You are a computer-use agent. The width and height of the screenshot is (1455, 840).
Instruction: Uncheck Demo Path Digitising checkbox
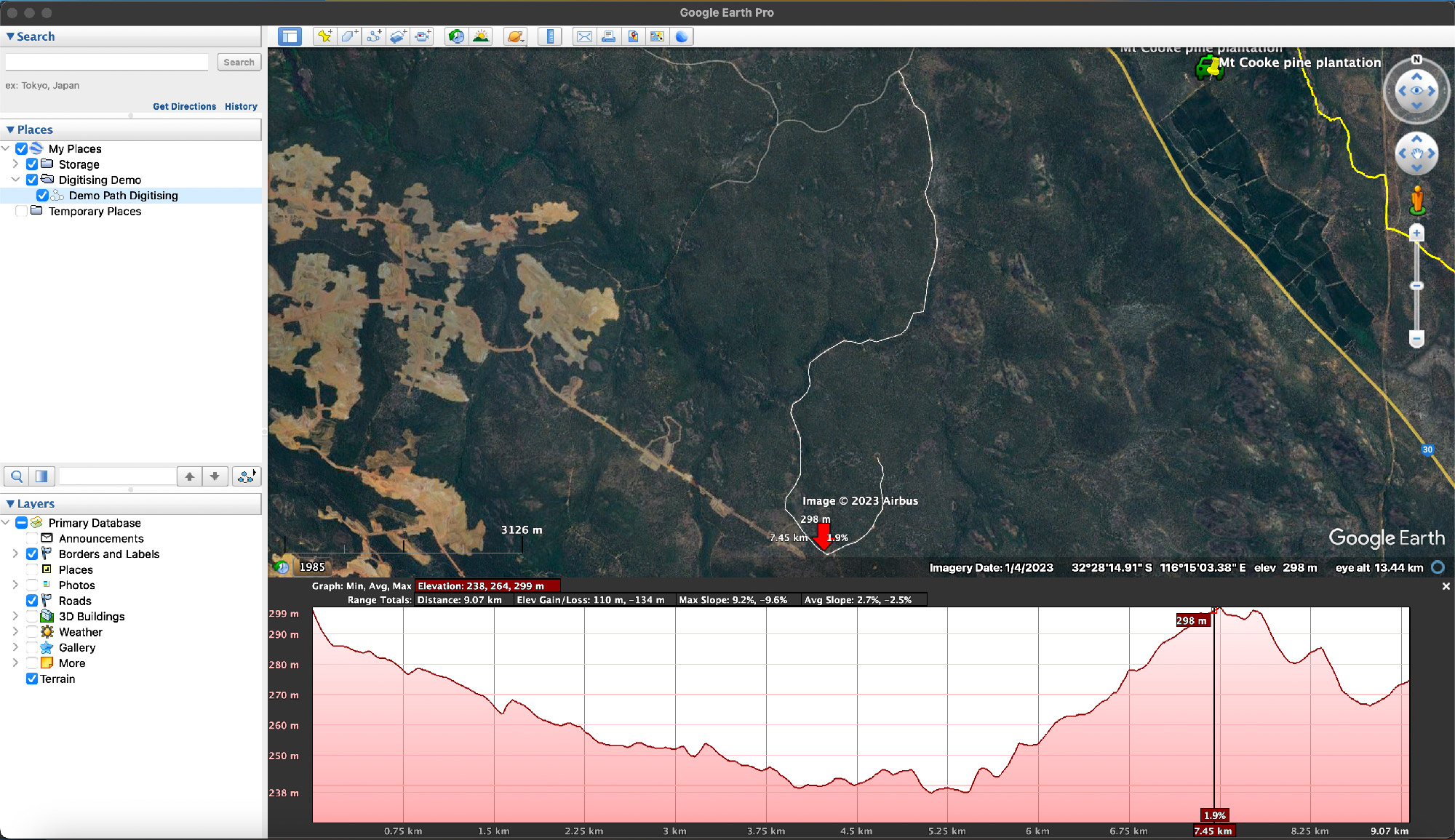click(x=42, y=196)
